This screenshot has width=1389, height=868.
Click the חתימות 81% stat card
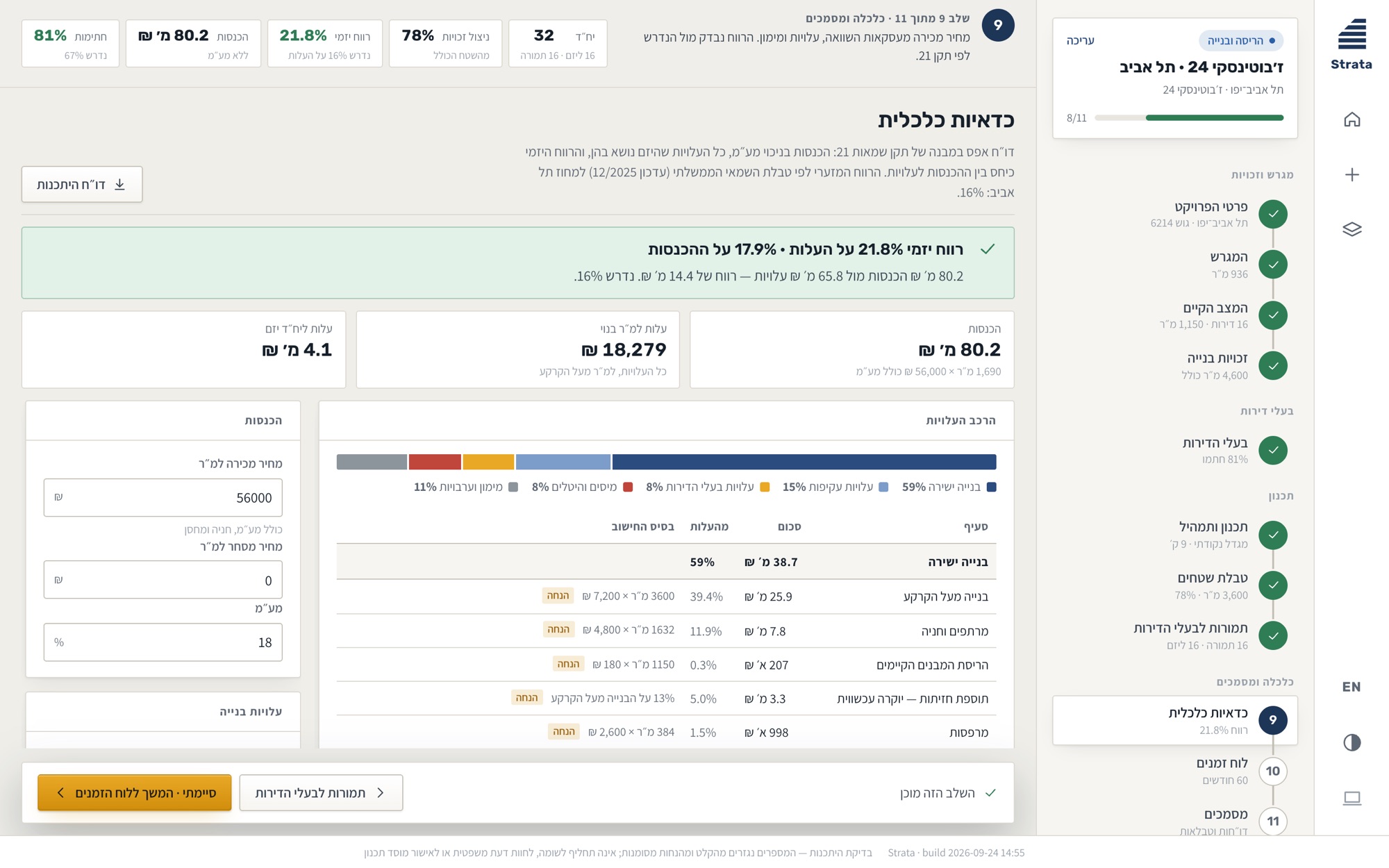pos(70,44)
